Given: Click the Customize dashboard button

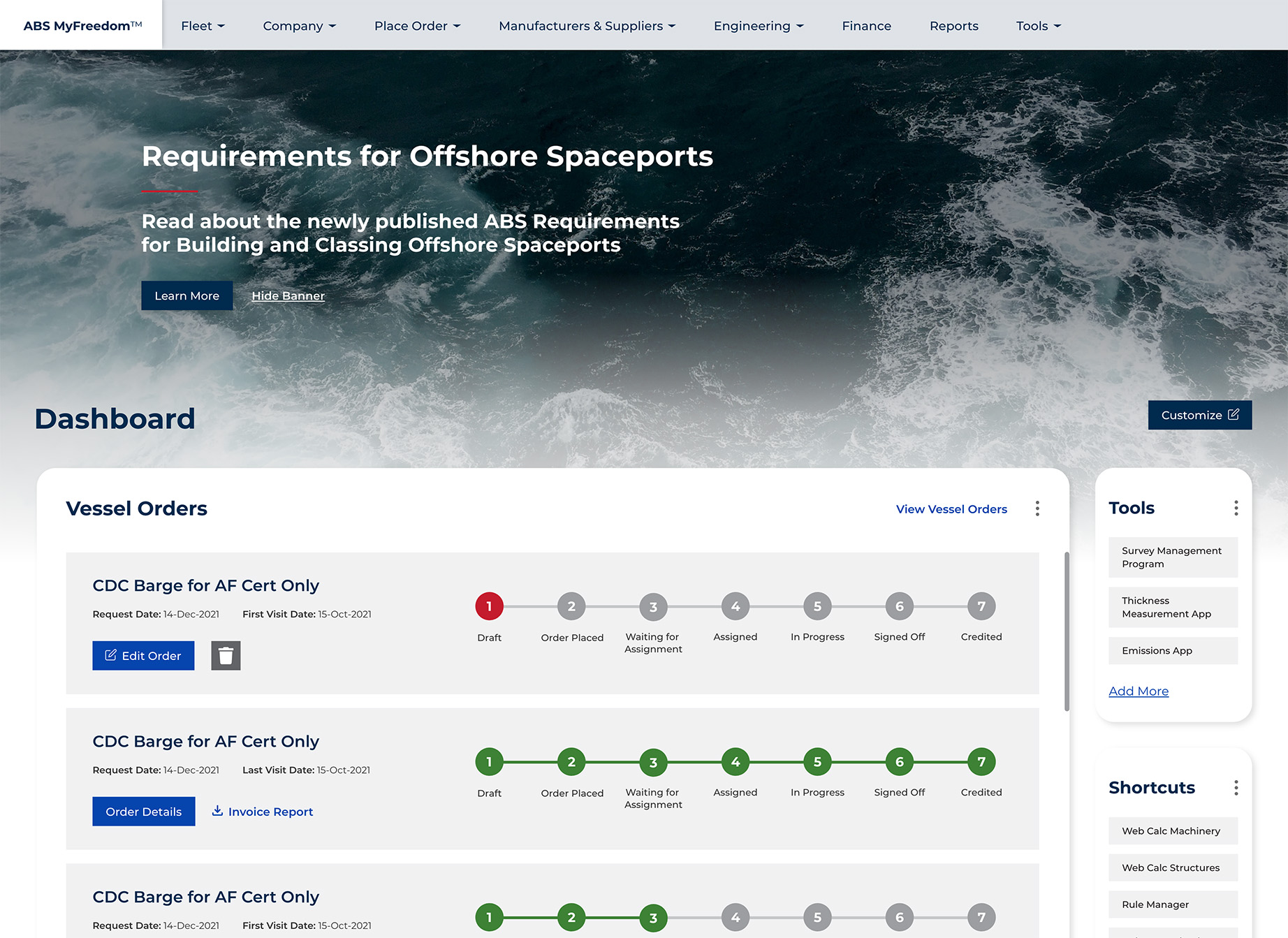Looking at the screenshot, I should pos(1199,416).
